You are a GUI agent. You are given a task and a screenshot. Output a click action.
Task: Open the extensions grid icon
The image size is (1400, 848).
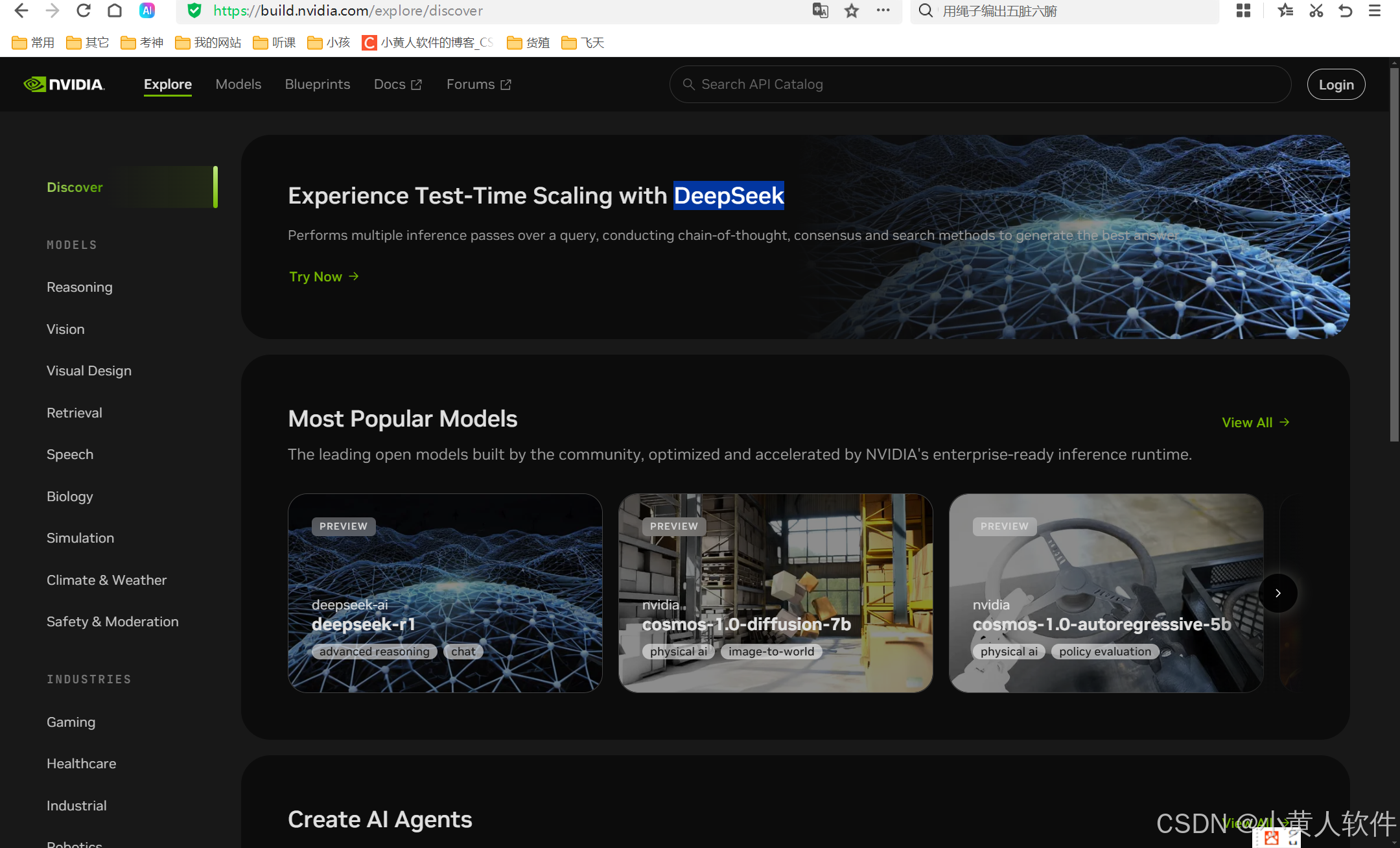coord(1243,10)
